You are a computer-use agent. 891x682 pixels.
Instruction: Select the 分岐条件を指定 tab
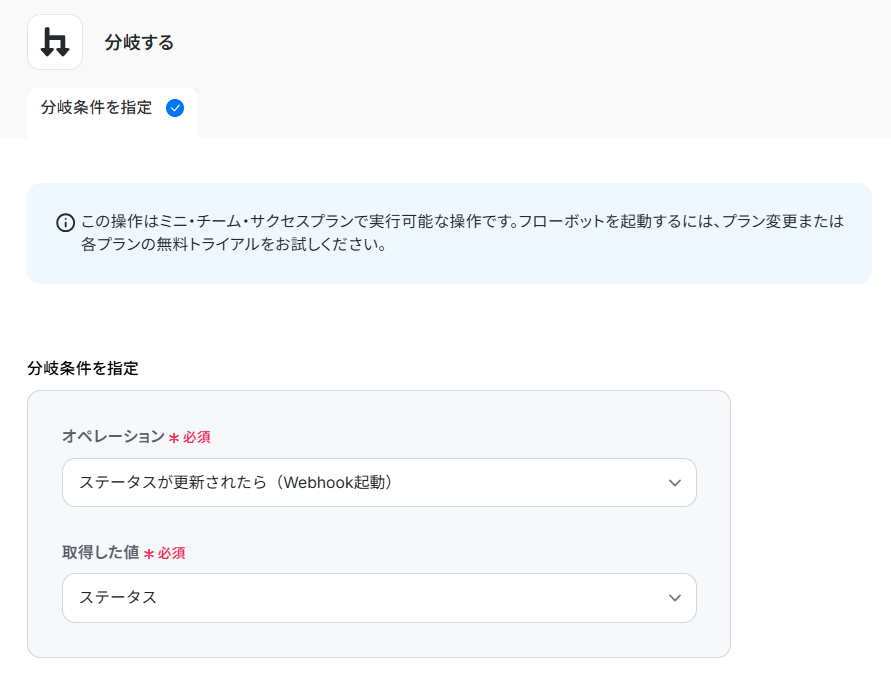[113, 108]
